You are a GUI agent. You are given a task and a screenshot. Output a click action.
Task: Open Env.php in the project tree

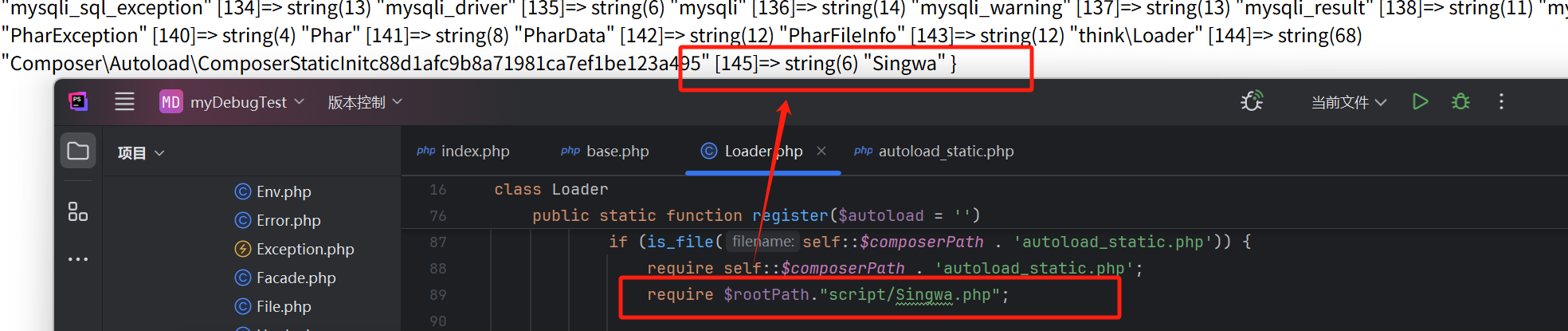click(x=284, y=191)
